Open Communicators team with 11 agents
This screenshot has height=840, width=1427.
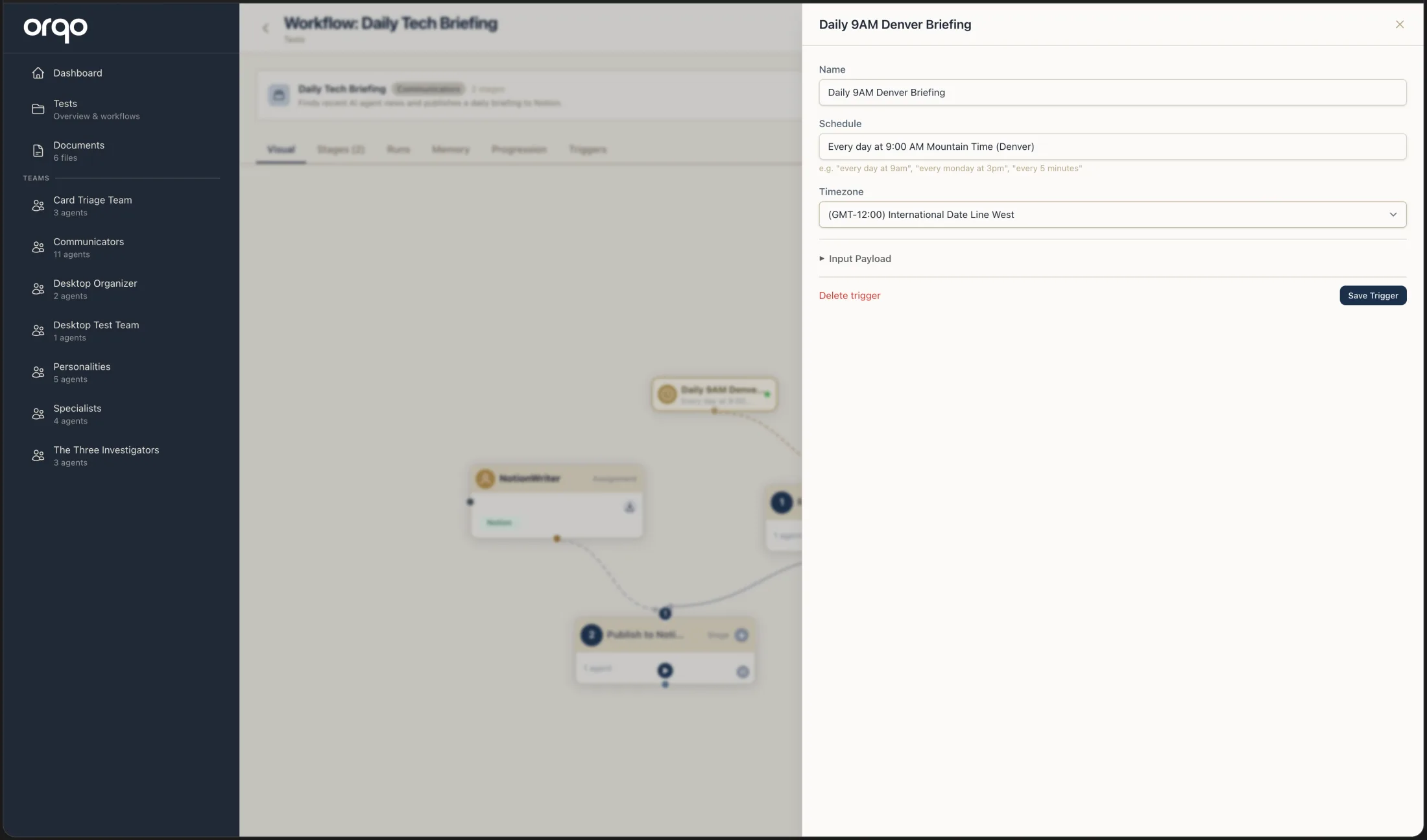click(x=121, y=247)
